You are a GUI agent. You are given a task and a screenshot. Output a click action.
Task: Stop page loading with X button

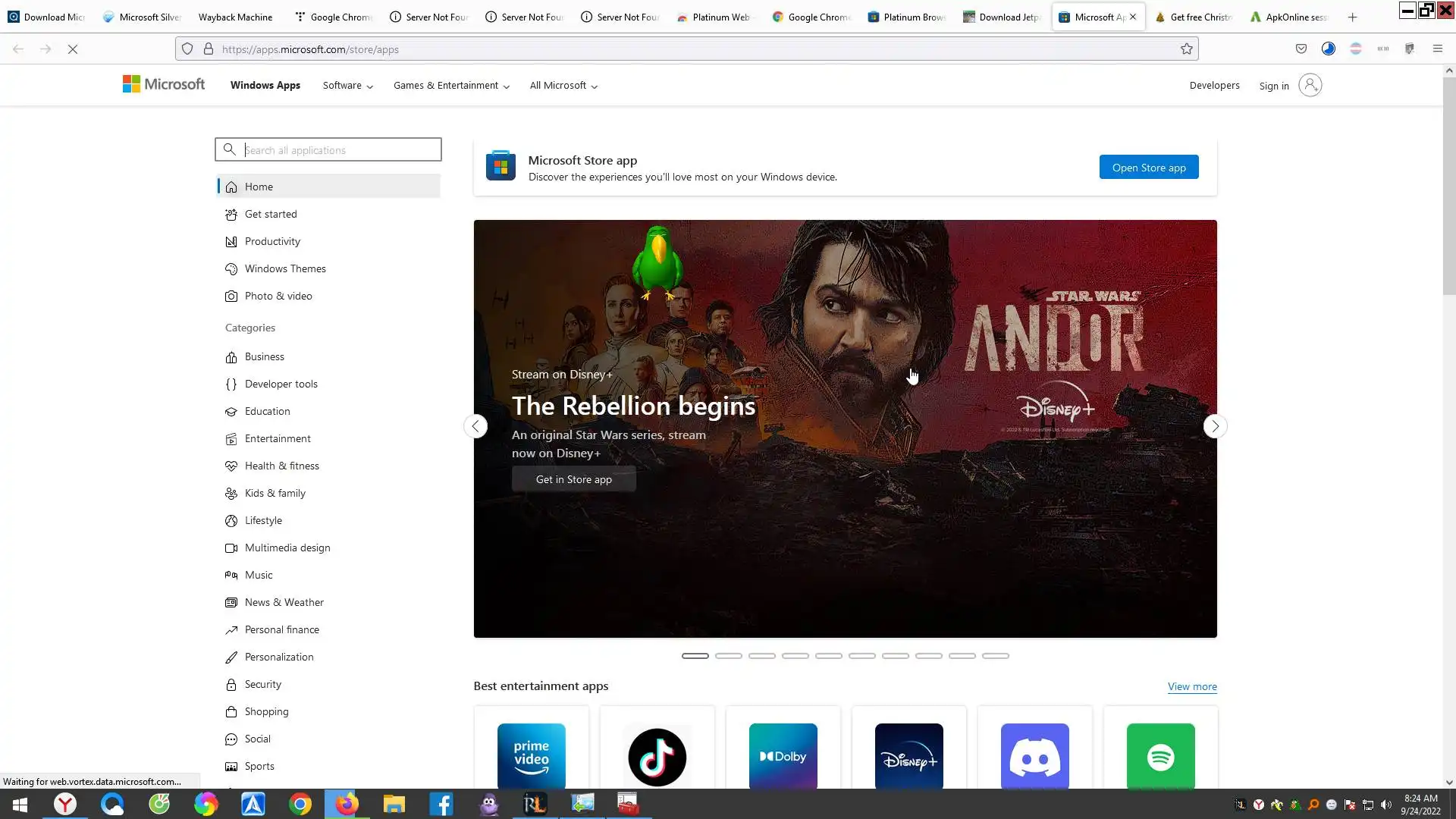click(x=73, y=49)
